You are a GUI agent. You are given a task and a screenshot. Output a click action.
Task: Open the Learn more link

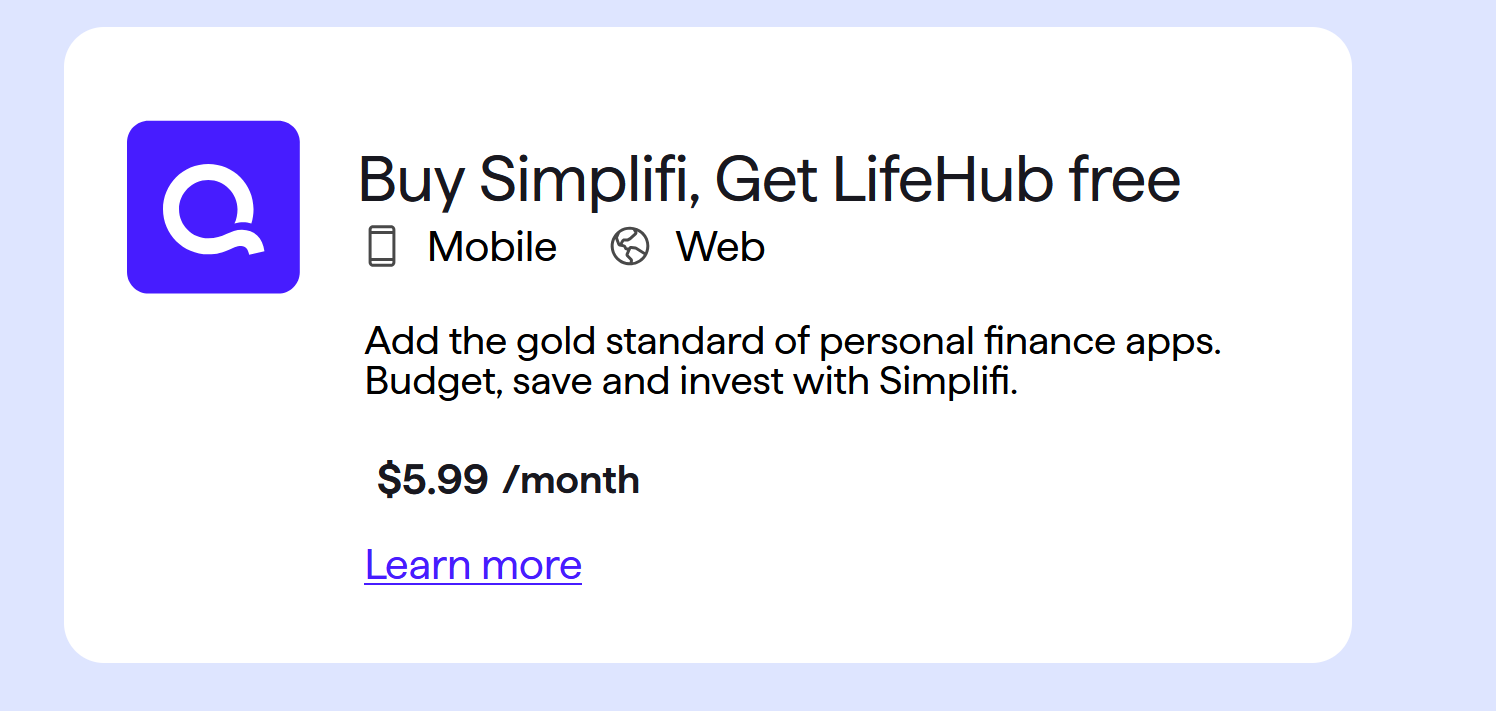click(x=473, y=565)
